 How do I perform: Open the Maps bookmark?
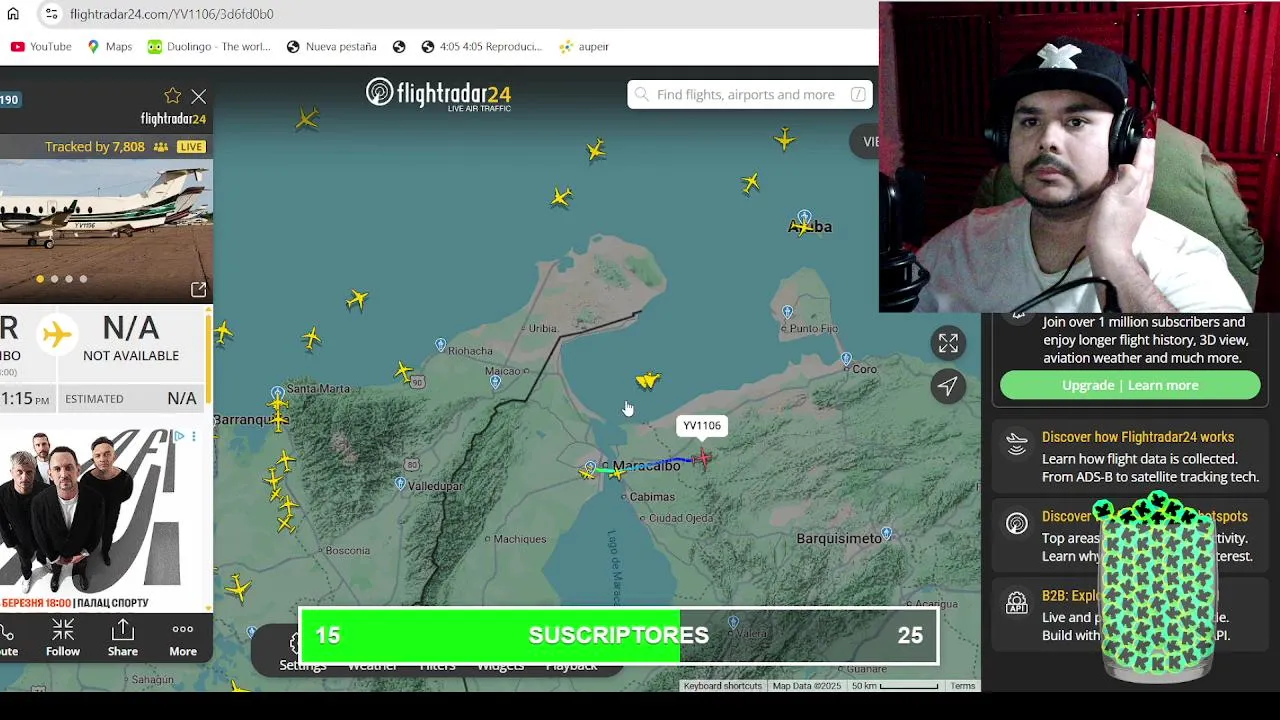110,46
